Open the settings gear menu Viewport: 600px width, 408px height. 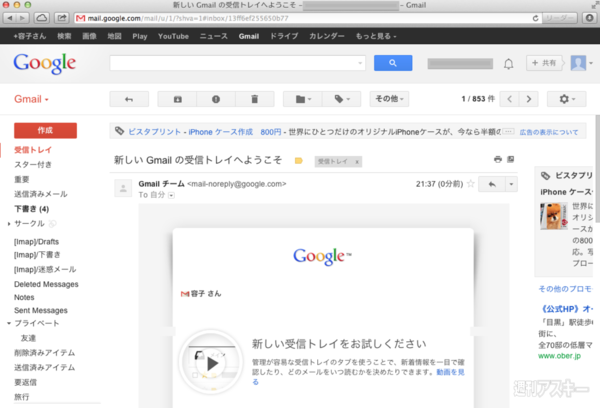click(x=567, y=99)
